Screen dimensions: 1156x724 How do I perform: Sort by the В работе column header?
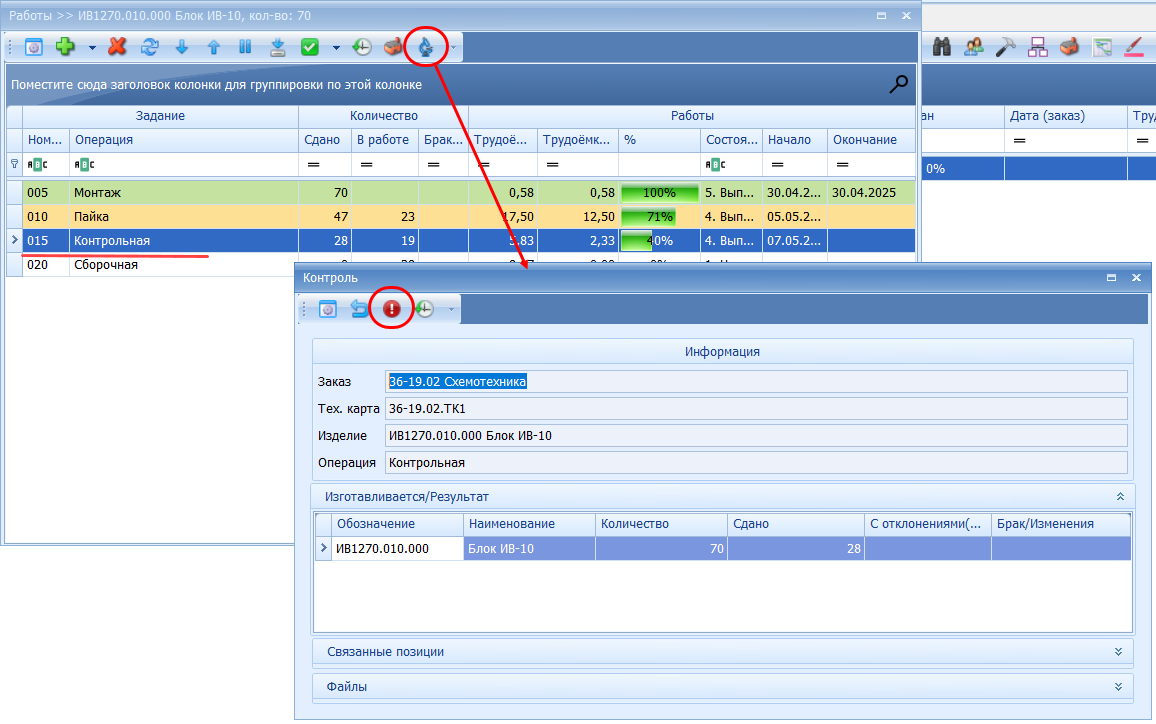pyautogui.click(x=384, y=140)
